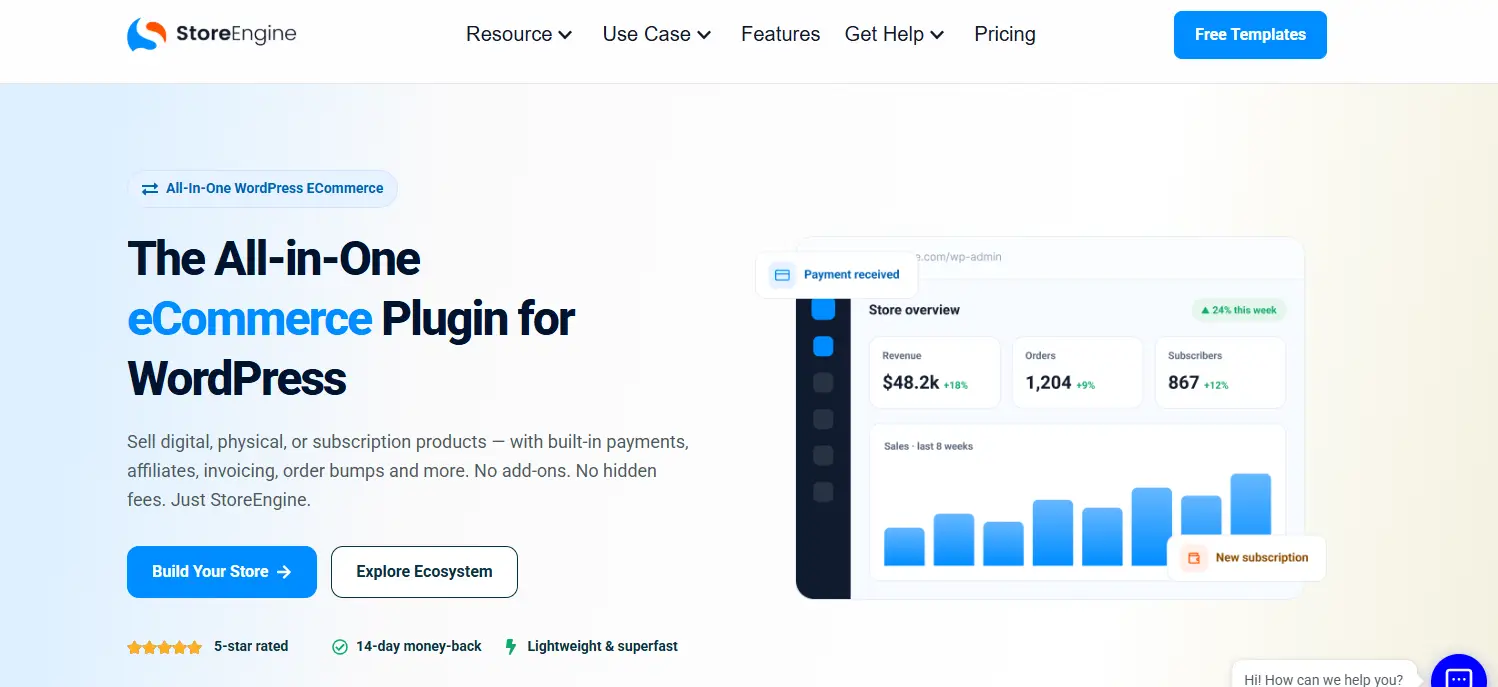
Task: Expand the Use Case menu
Action: click(x=657, y=34)
